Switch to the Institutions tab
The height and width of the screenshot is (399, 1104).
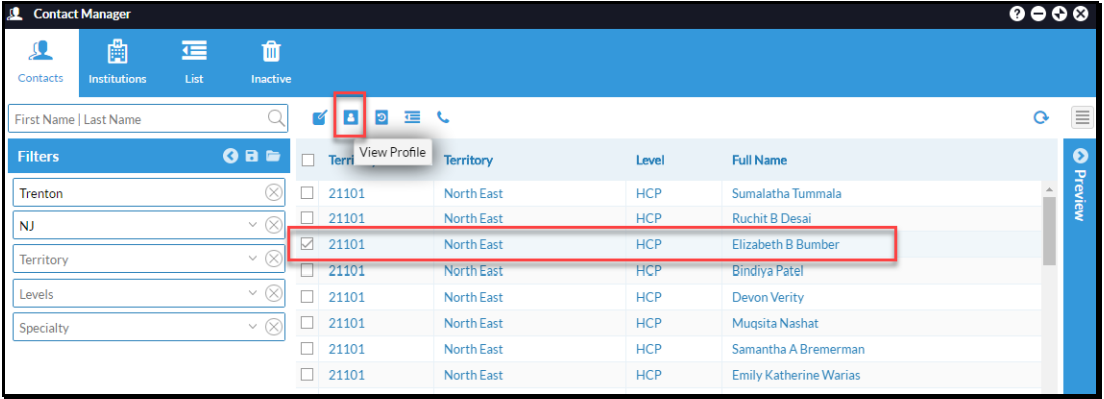(x=118, y=63)
